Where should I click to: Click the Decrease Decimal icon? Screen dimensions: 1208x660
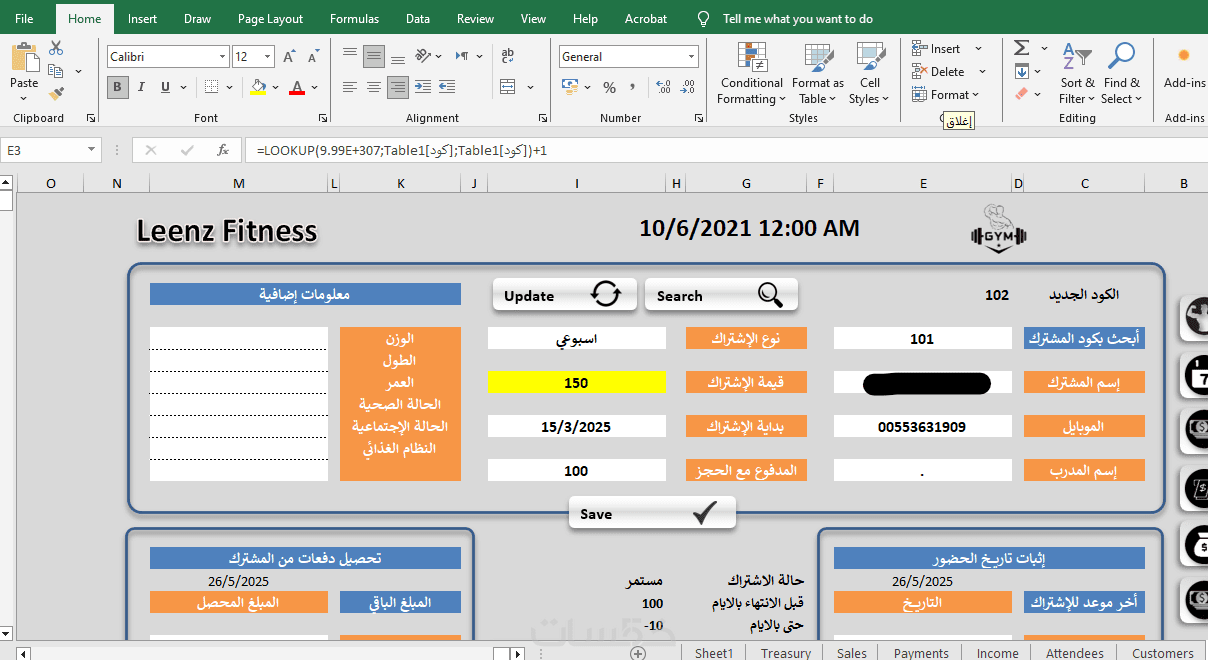[x=685, y=87]
